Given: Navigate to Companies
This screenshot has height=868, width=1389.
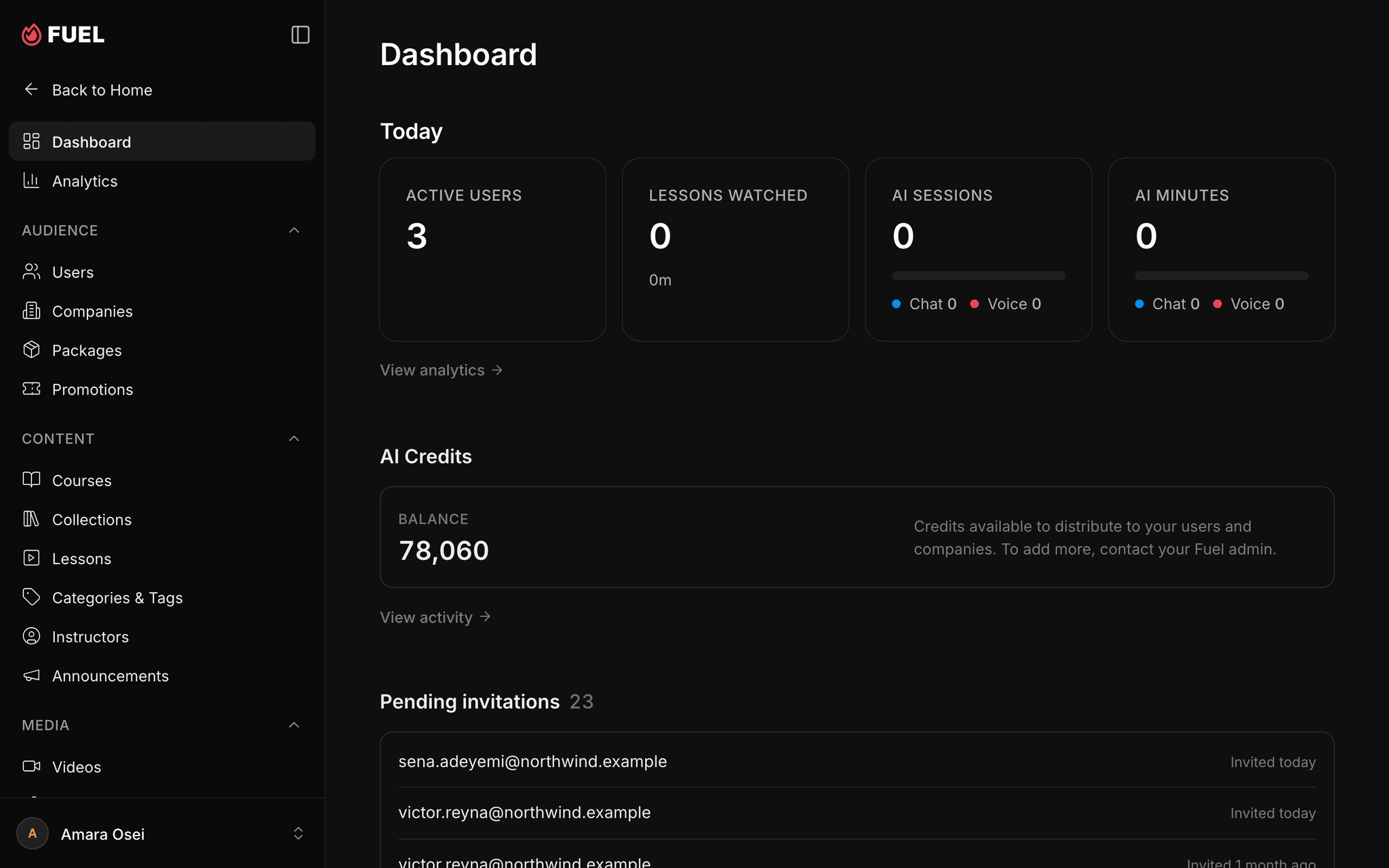Looking at the screenshot, I should click(162, 311).
